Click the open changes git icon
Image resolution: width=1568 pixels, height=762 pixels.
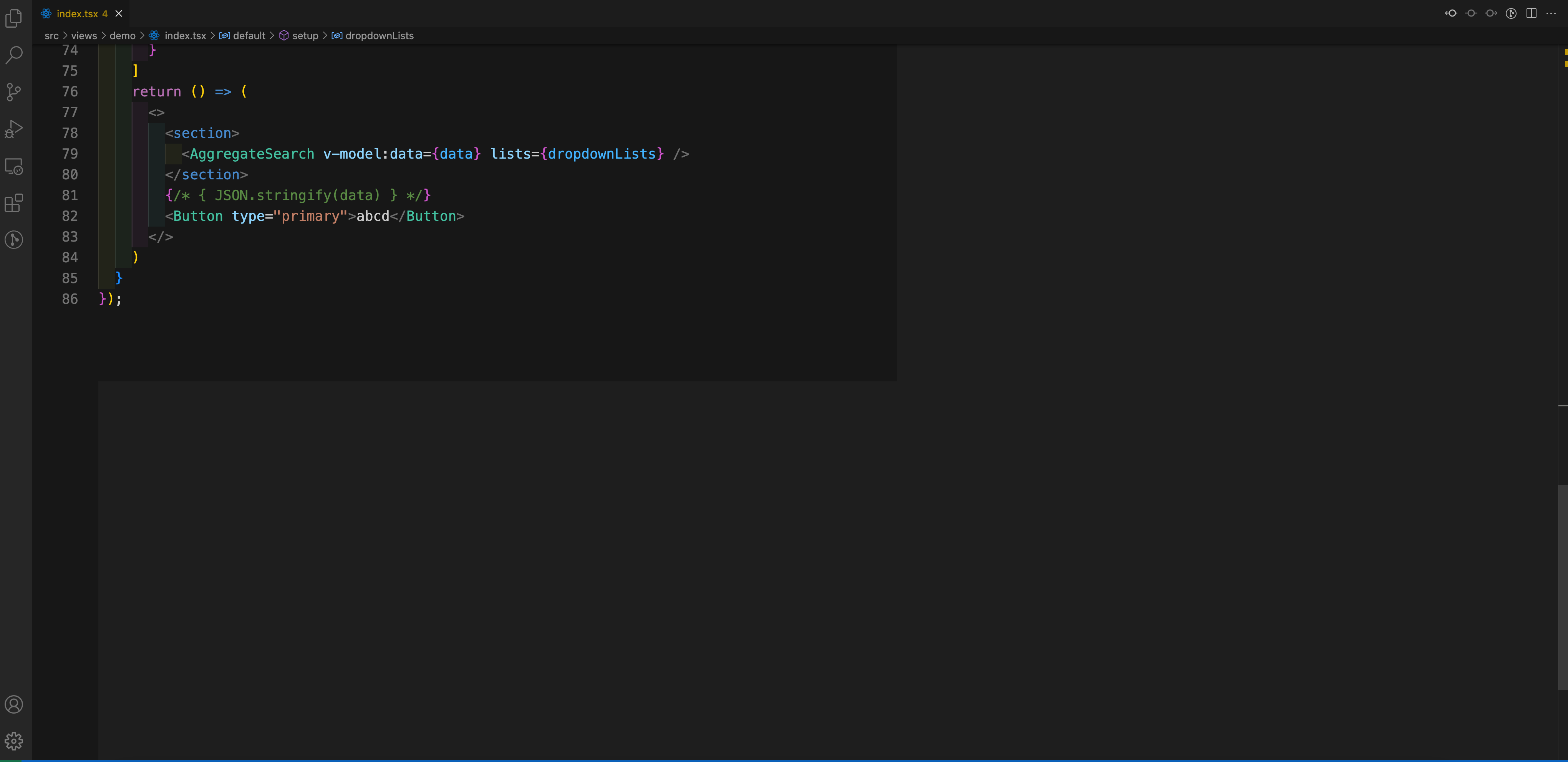click(1512, 13)
